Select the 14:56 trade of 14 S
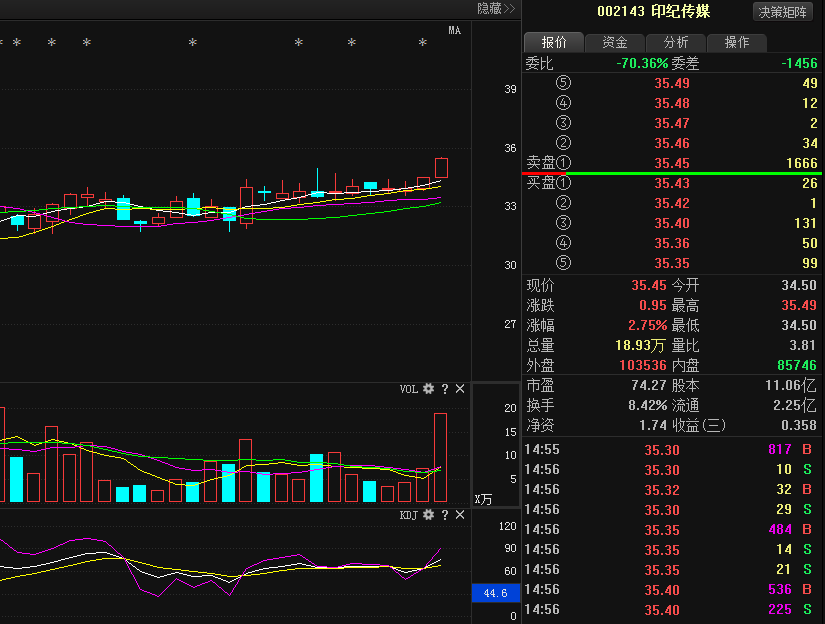 668,550
